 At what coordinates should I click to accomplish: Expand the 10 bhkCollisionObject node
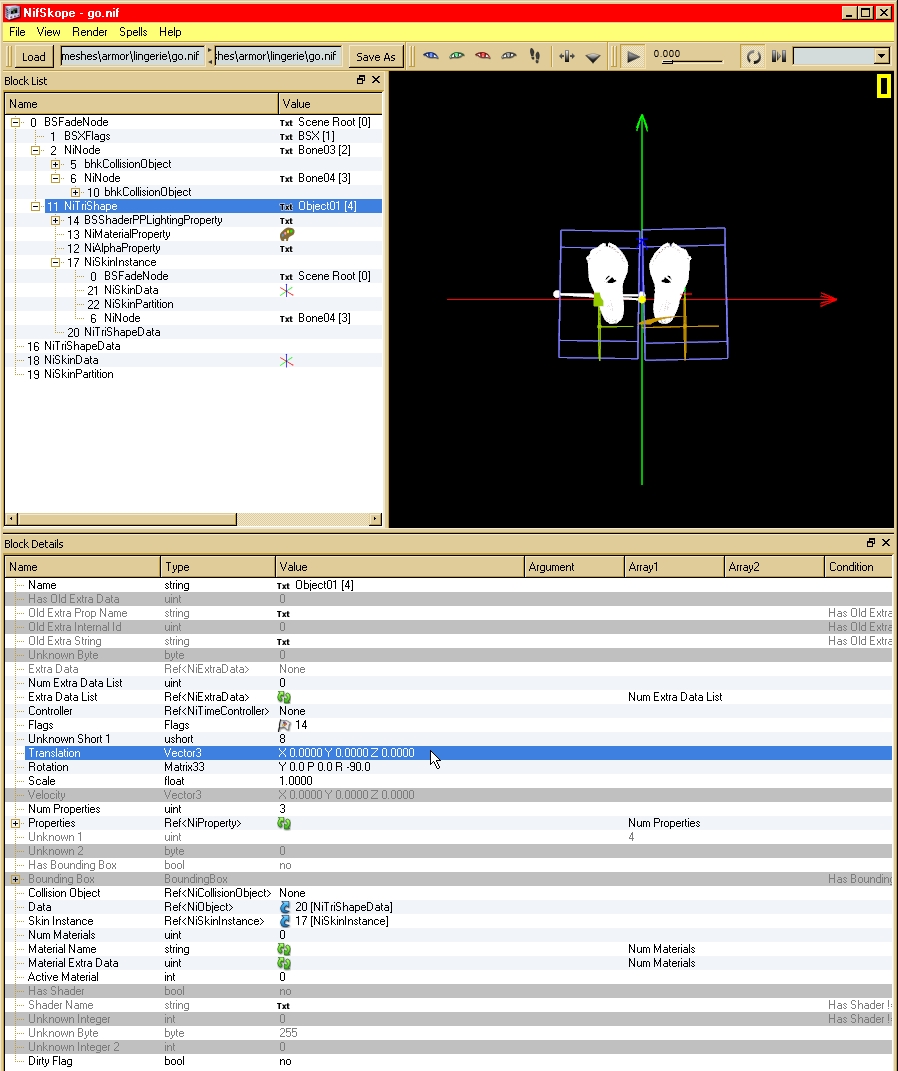pyautogui.click(x=76, y=193)
